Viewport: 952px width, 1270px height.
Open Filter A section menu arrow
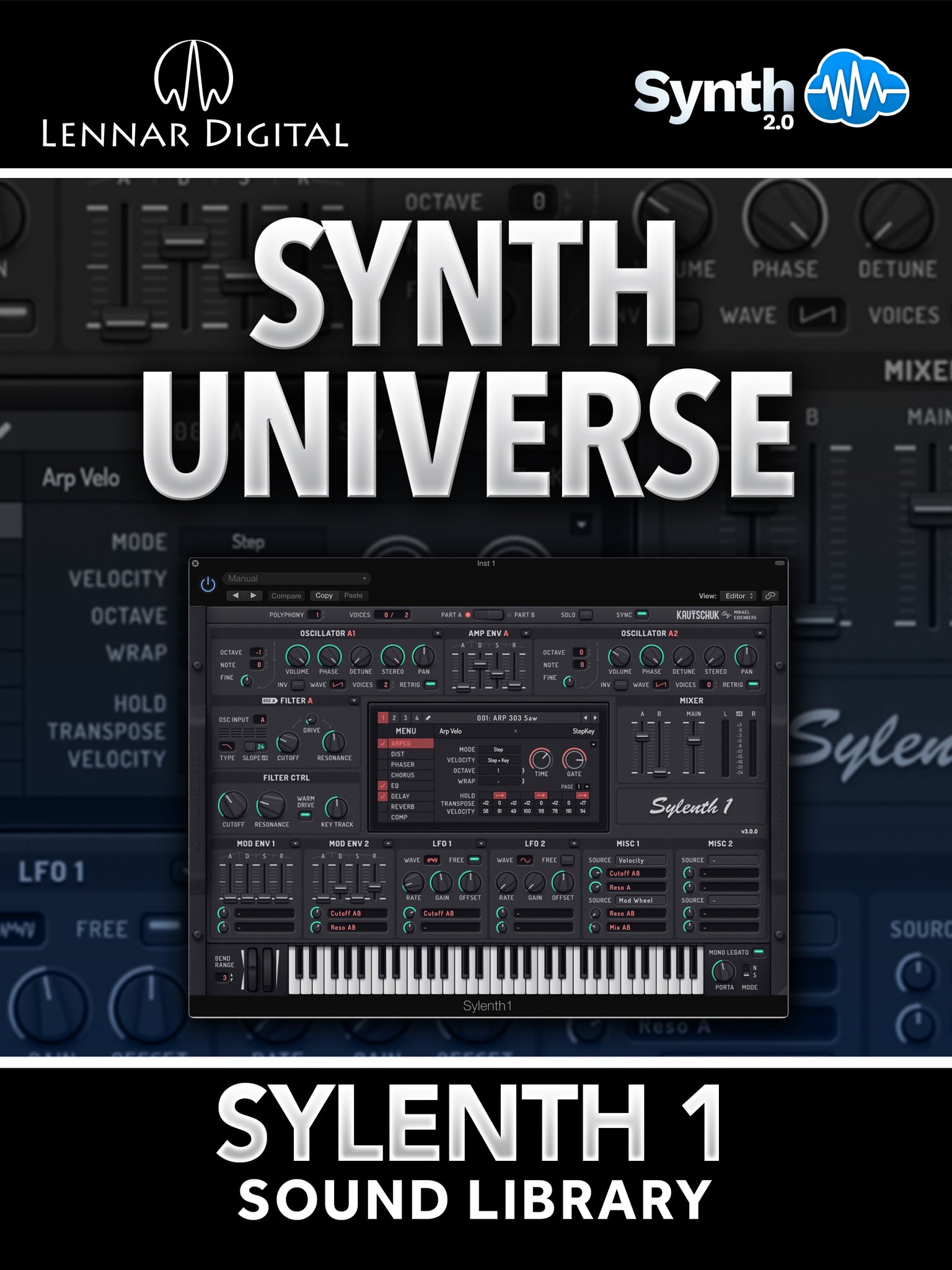[x=354, y=701]
